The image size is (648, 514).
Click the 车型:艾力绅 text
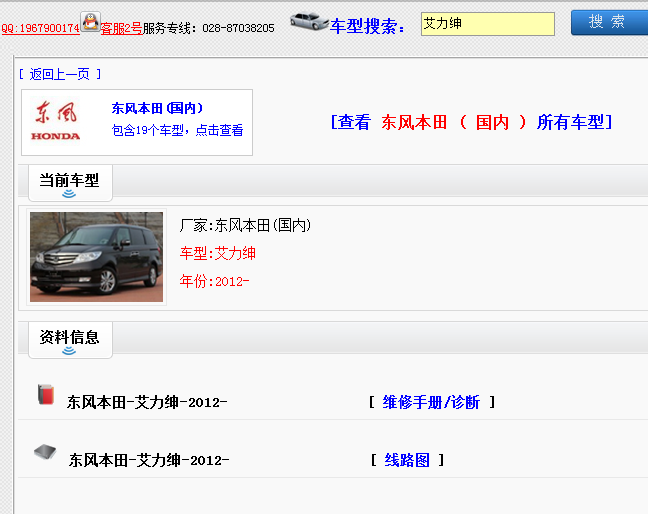pyautogui.click(x=218, y=253)
